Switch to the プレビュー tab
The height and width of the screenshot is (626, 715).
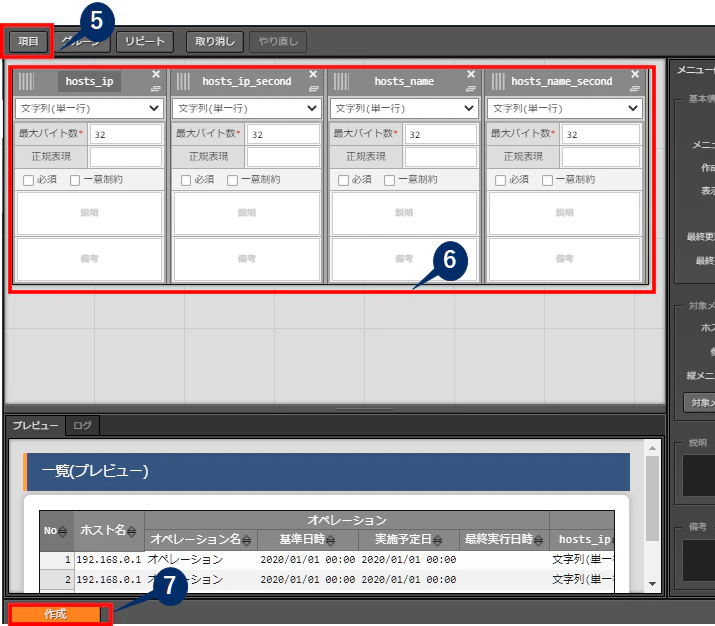pos(35,425)
